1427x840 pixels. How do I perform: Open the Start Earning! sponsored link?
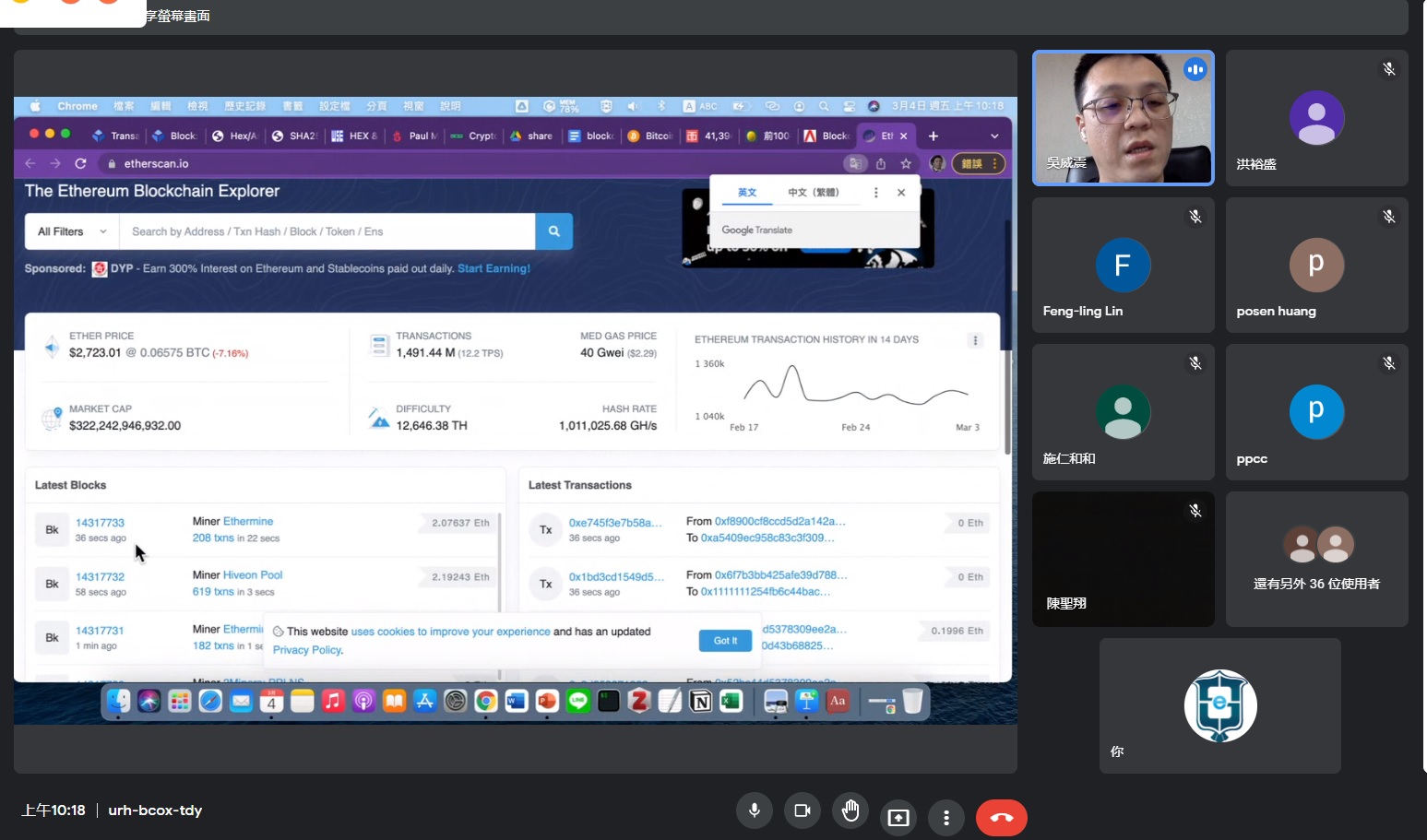tap(494, 268)
